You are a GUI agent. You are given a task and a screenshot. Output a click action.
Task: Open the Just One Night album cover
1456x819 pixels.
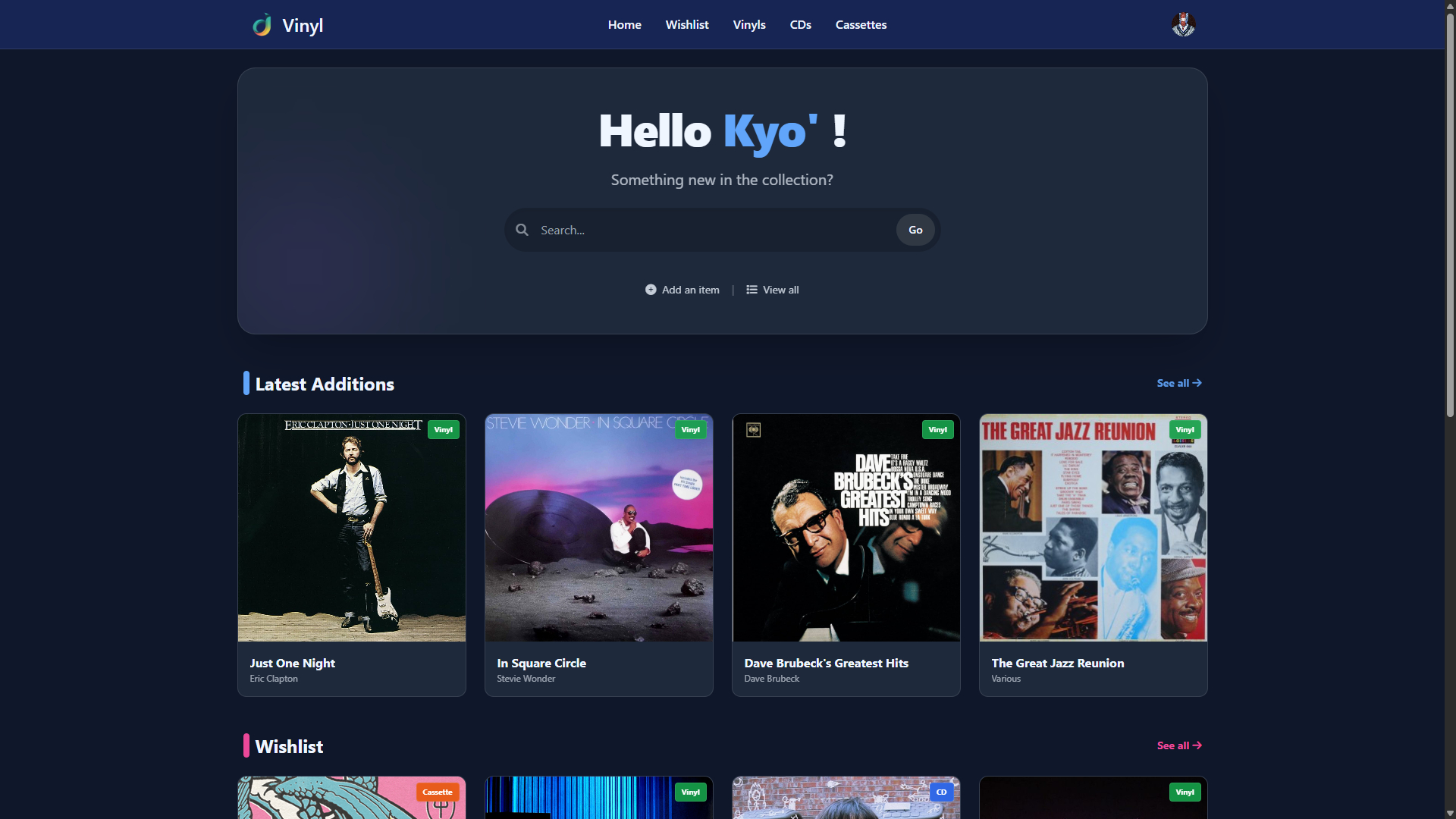pyautogui.click(x=352, y=528)
